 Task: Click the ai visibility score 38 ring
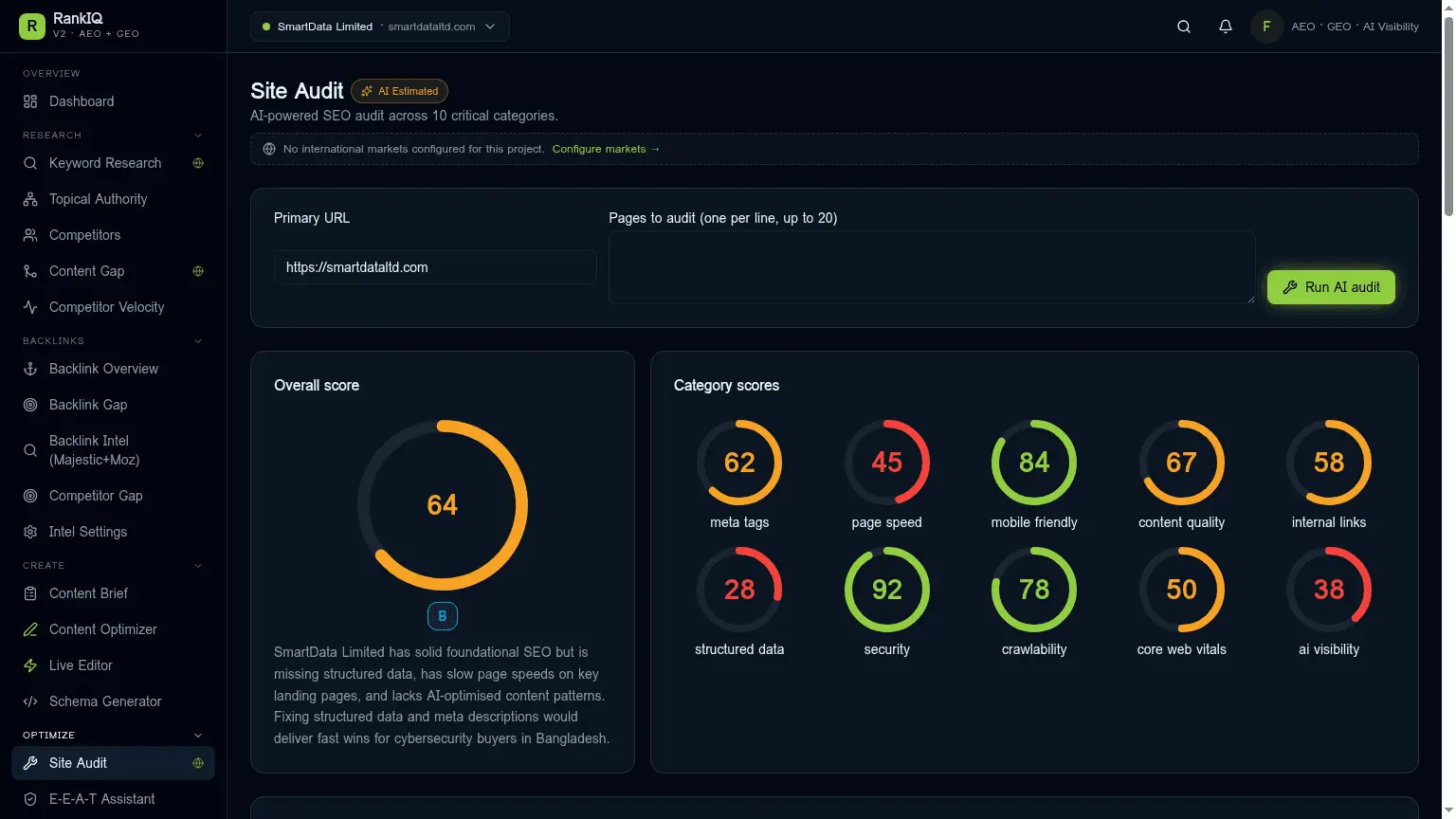[1329, 590]
